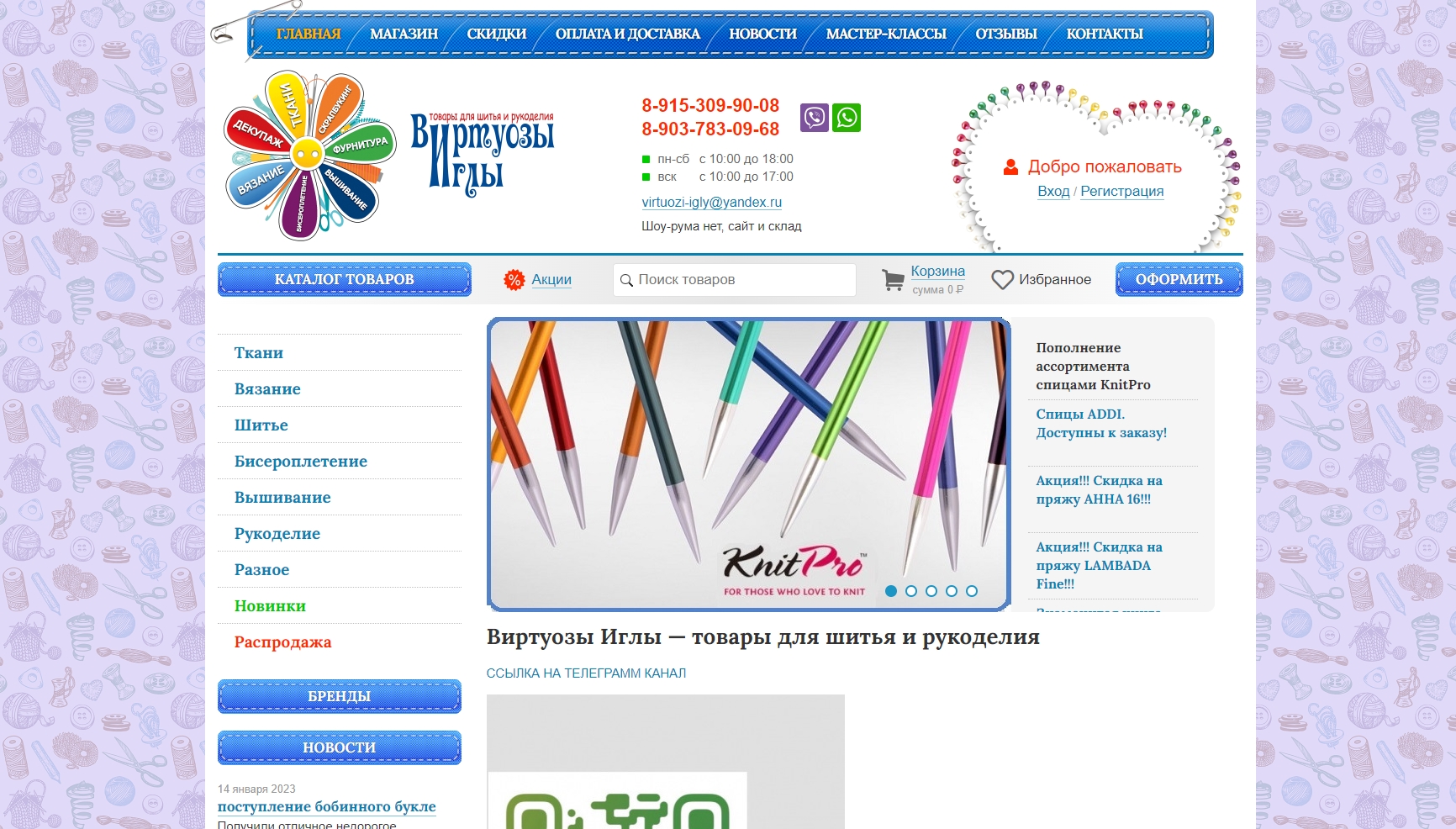Screen dimensions: 1456x829
Task: Open поступление бобинного букле news link
Action: pos(327,807)
